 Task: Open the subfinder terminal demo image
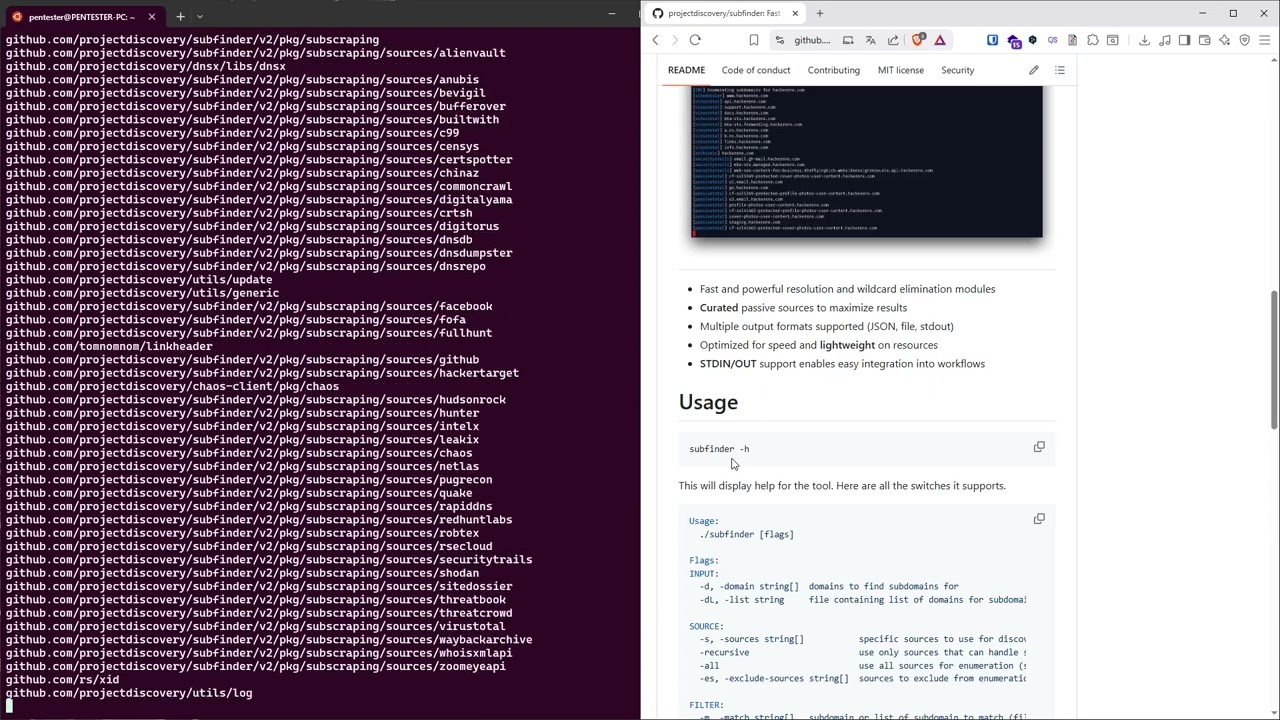(x=867, y=162)
